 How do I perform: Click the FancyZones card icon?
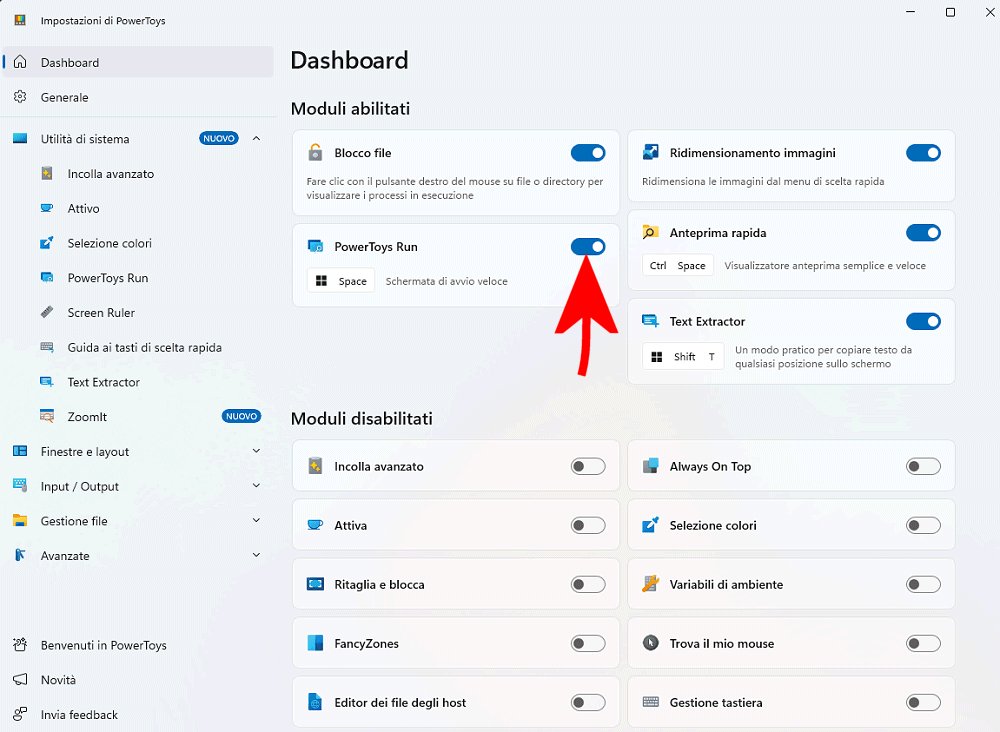(315, 643)
